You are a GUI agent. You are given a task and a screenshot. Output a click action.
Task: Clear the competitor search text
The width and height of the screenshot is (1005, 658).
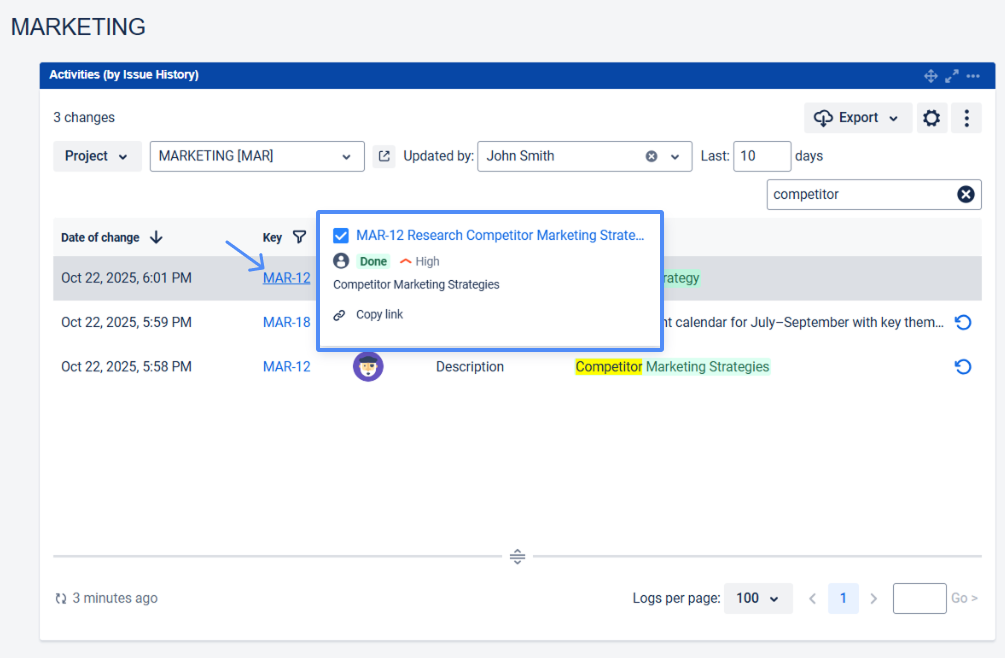pyautogui.click(x=965, y=194)
